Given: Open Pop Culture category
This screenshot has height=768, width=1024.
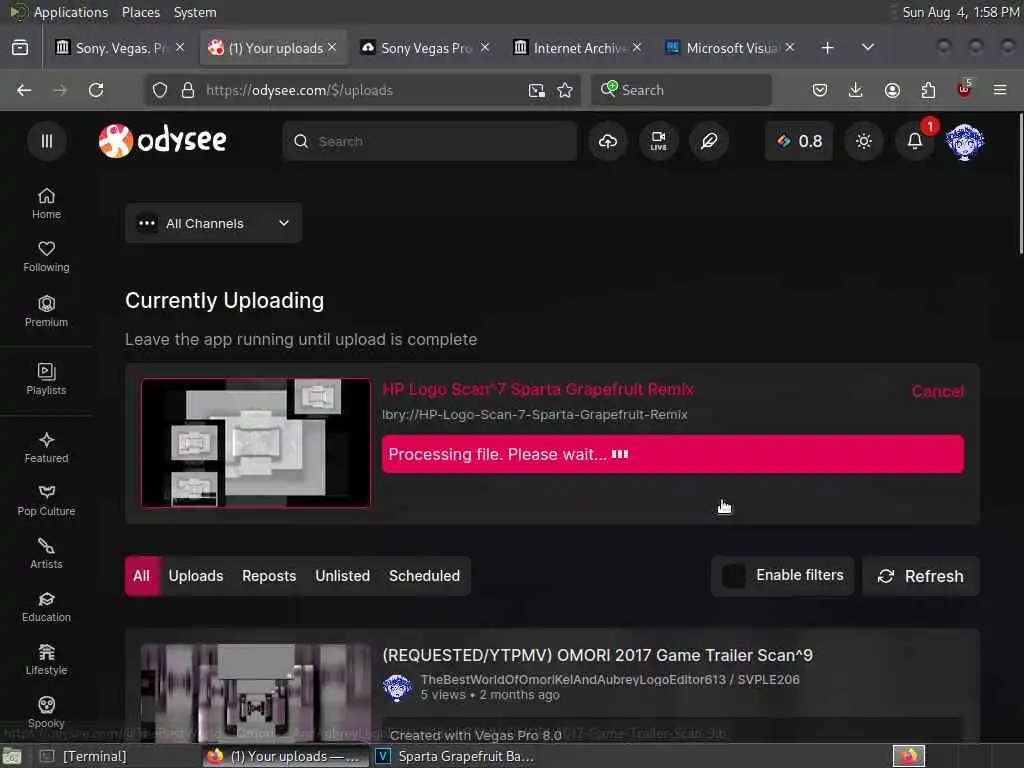Looking at the screenshot, I should pyautogui.click(x=46, y=501).
